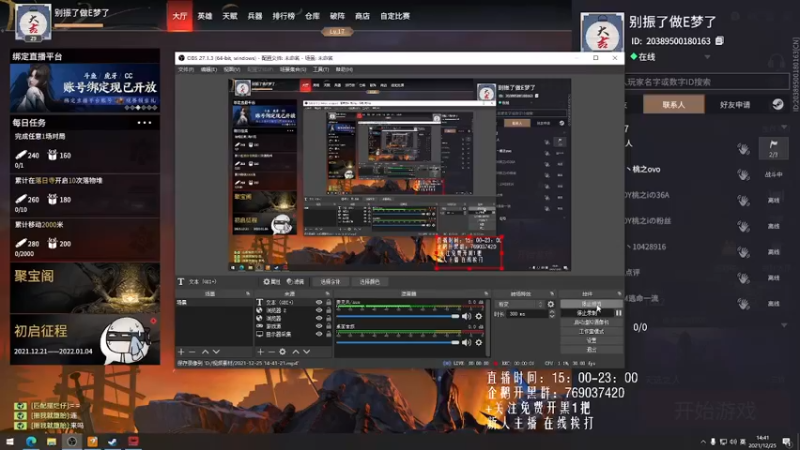Open the 排行榜 leaderboard tab

click(283, 16)
